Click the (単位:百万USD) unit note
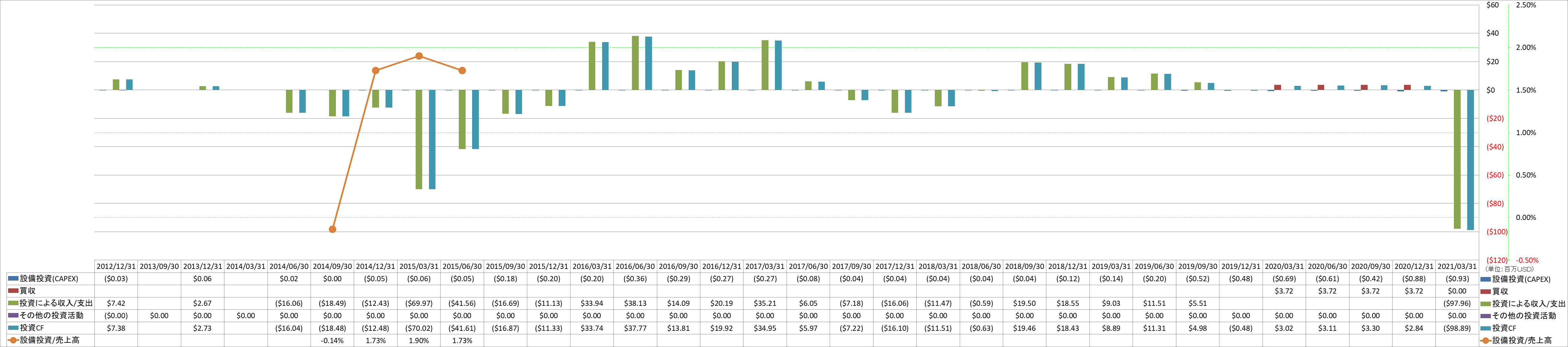This screenshot has height=347, width=1568. (x=1509, y=269)
